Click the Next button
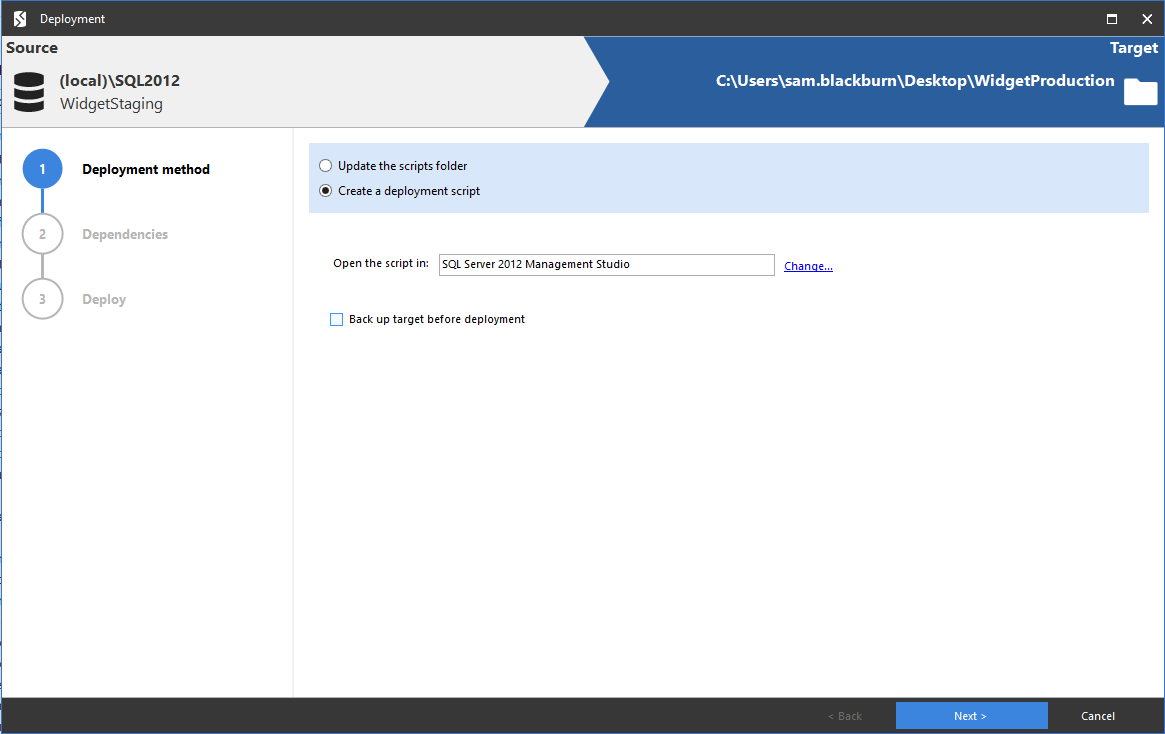This screenshot has width=1165, height=734. [971, 715]
